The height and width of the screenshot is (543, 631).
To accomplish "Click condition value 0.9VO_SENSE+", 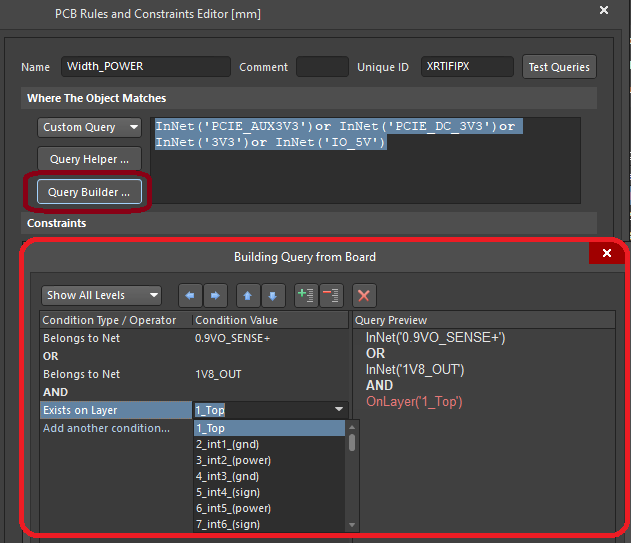I will (232, 338).
